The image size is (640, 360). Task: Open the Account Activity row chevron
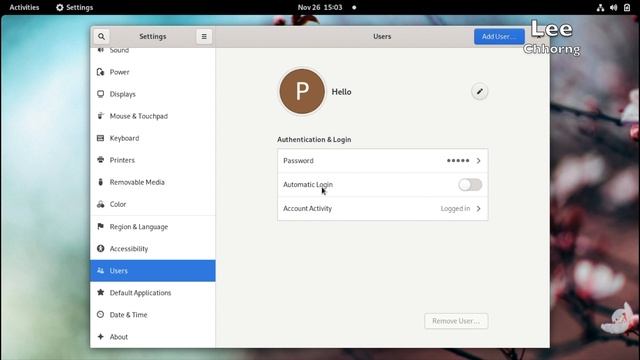coord(478,209)
